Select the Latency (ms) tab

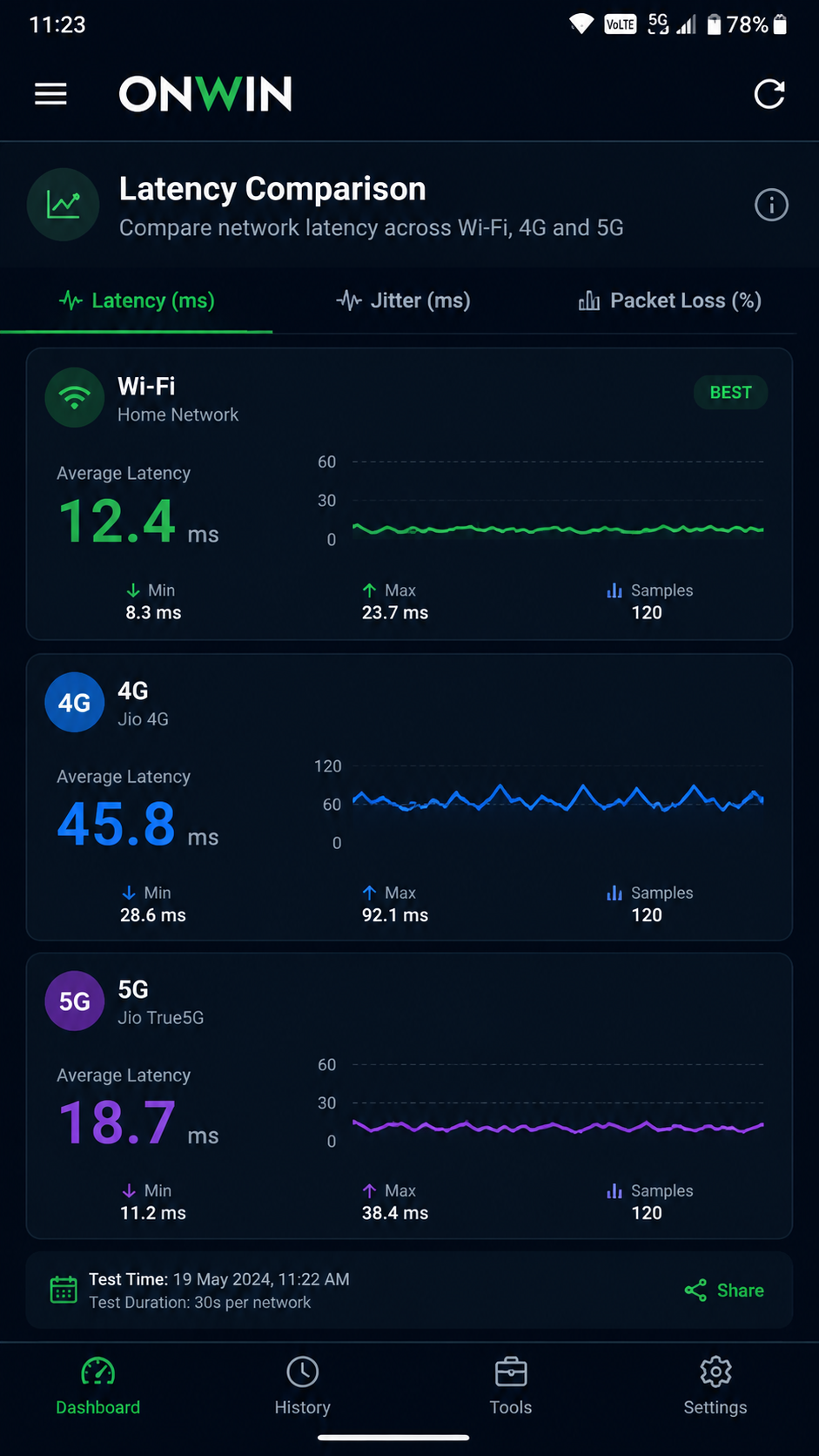point(137,300)
